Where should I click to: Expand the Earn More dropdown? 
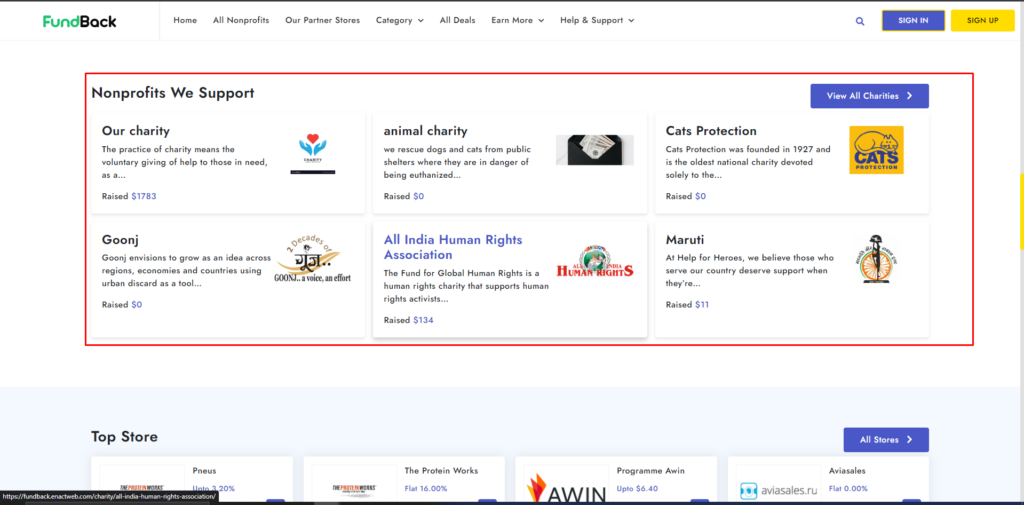518,20
